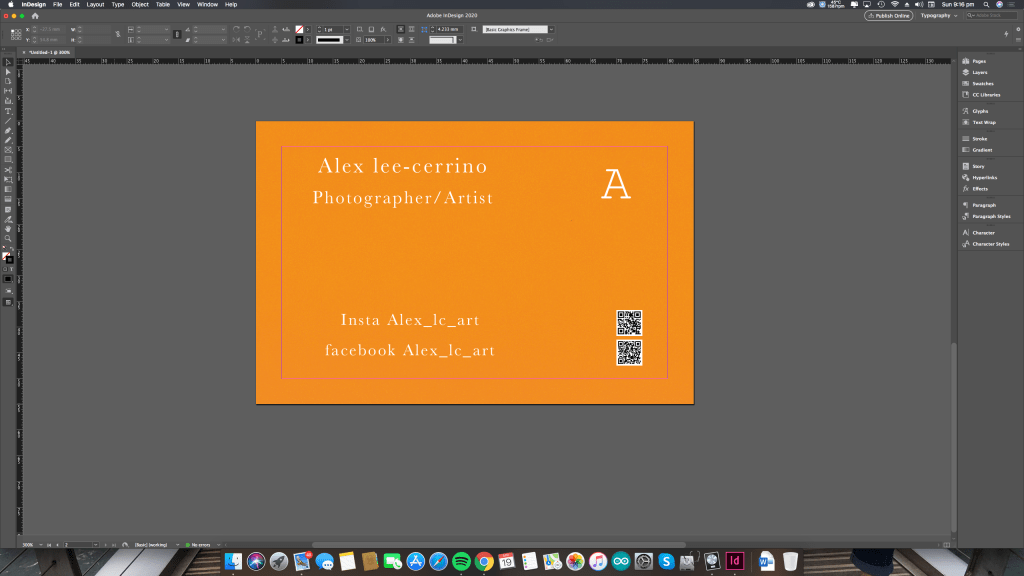
Task: Swap fill and stroke arrows
Action: (x=13, y=249)
